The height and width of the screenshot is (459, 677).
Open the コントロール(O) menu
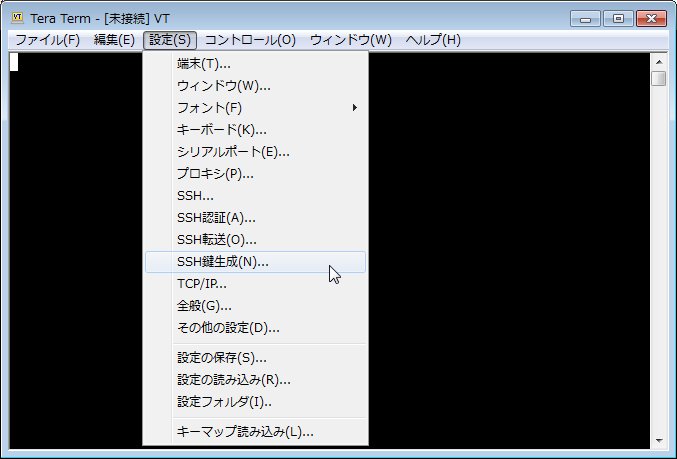(x=250, y=40)
